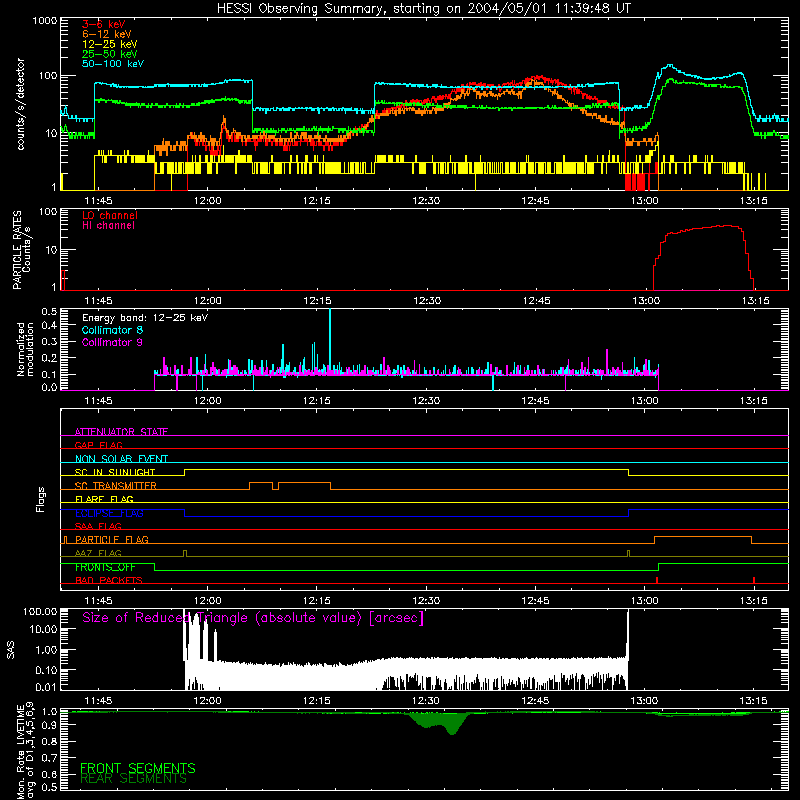
Task: Click the NON_SOLAR_EVENT flag label
Action: point(121,459)
